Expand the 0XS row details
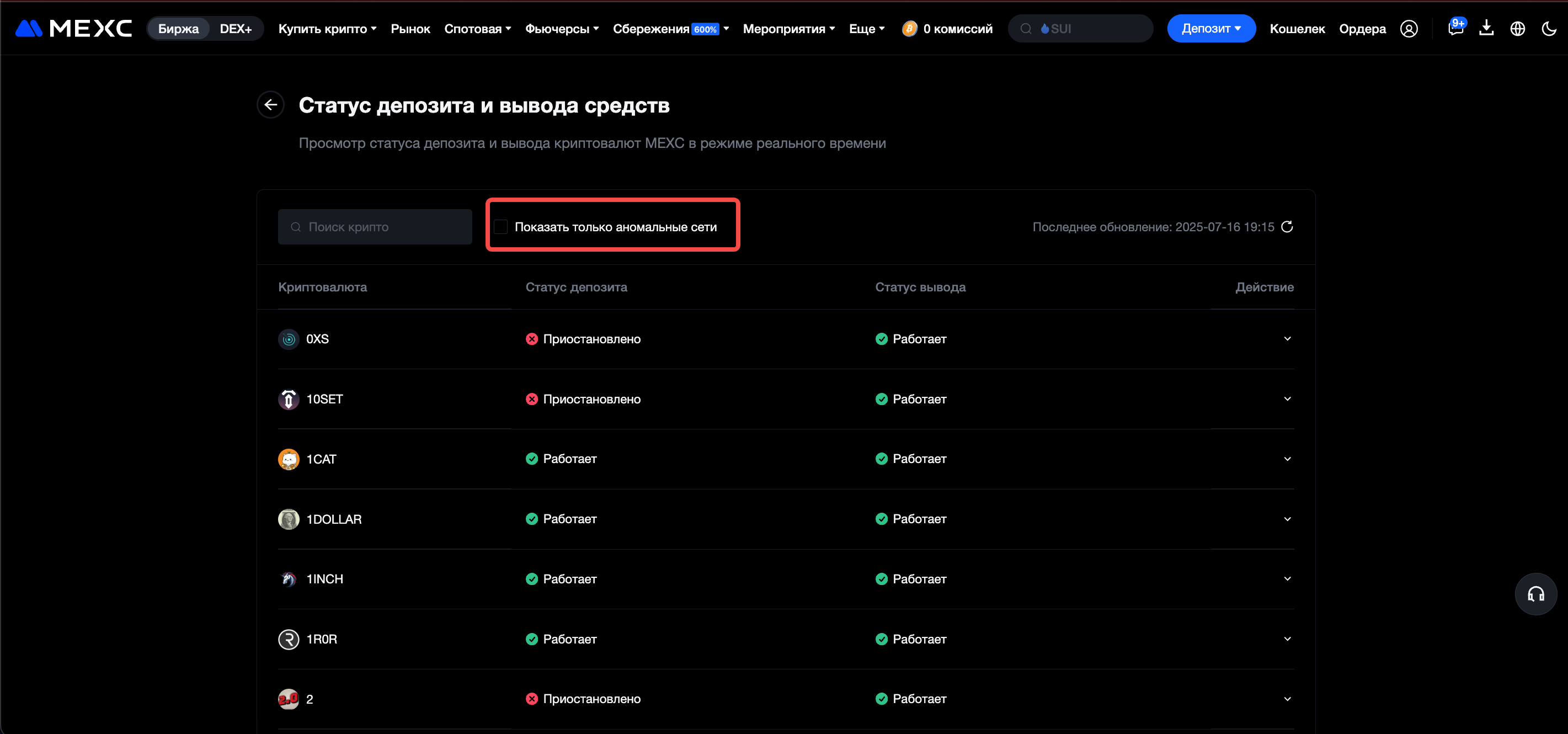This screenshot has height=734, width=1568. [x=1287, y=339]
